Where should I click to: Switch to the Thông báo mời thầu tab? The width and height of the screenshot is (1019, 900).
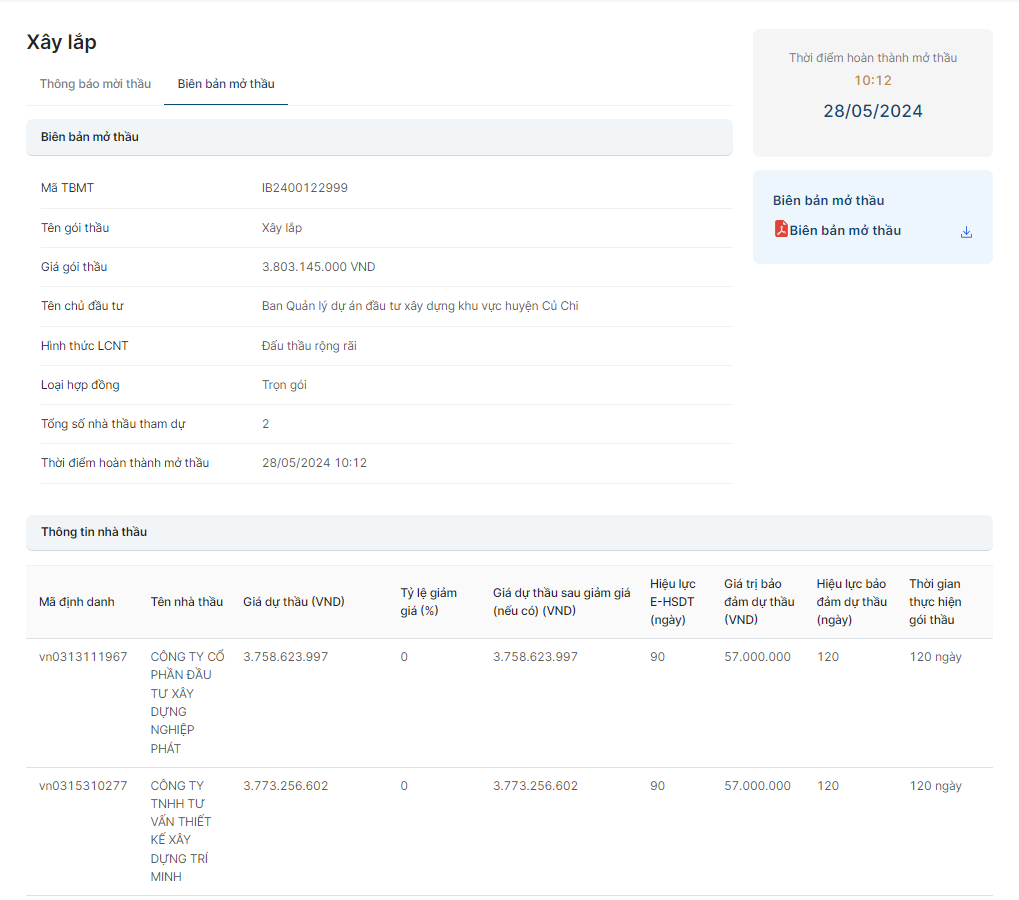pyautogui.click(x=95, y=84)
